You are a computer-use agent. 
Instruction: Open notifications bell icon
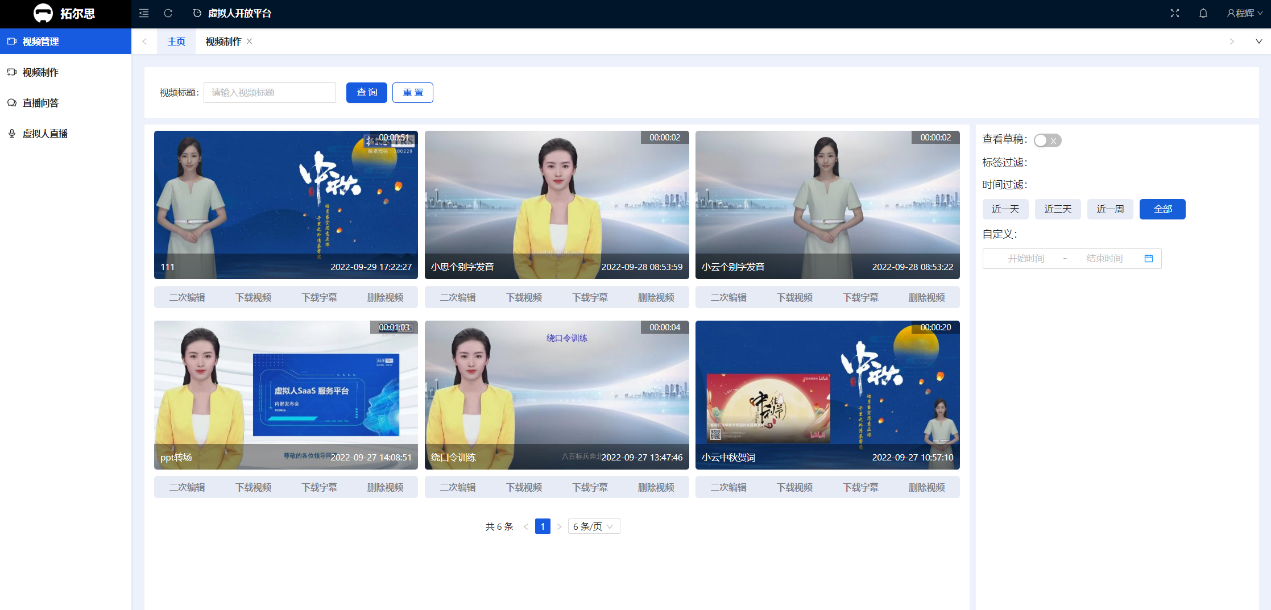click(1203, 13)
